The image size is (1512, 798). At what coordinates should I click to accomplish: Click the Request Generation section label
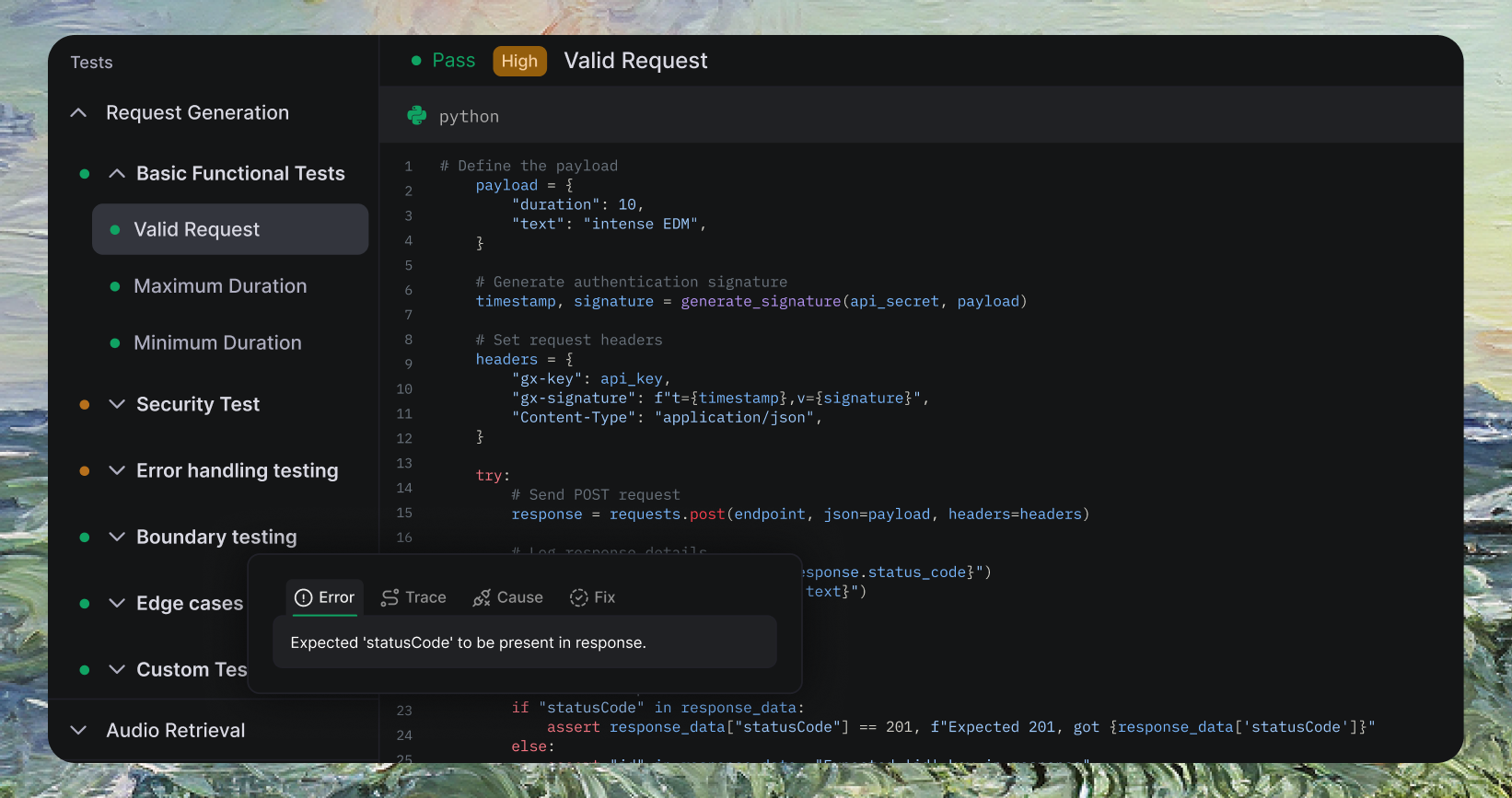pos(197,112)
